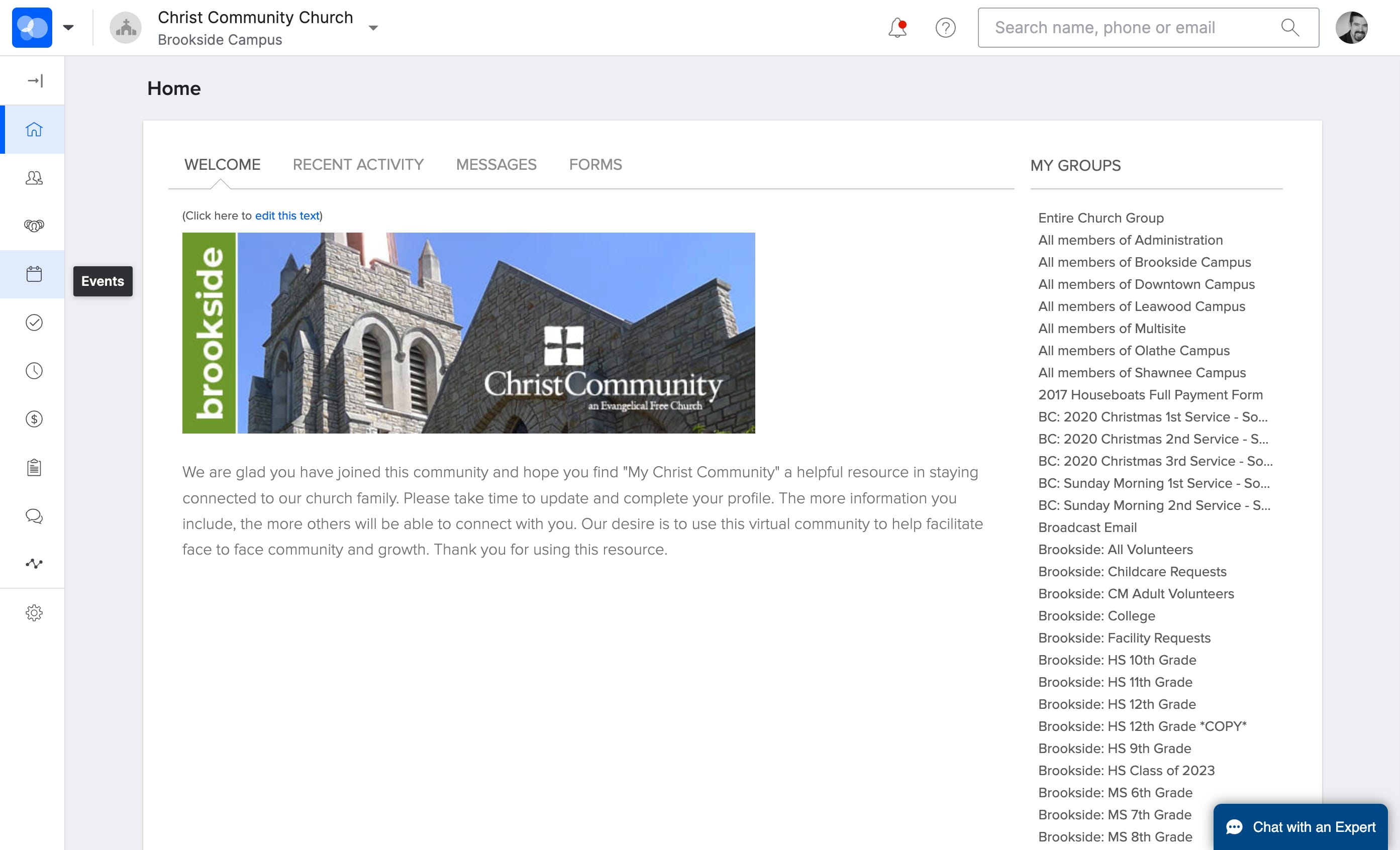Open the Home house icon in sidebar
Viewport: 1400px width, 850px height.
click(x=34, y=130)
